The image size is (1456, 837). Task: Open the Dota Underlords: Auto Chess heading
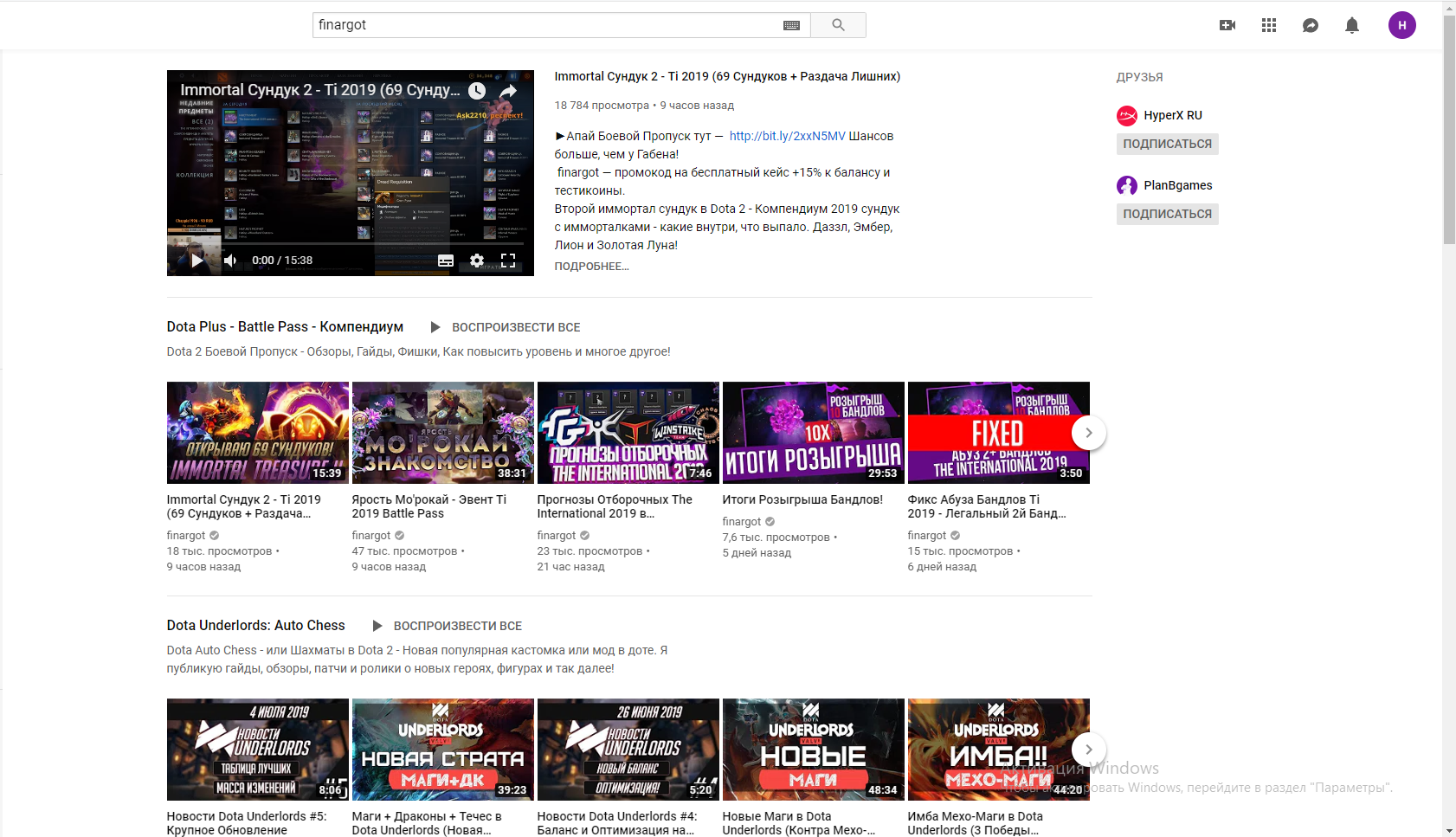point(255,625)
